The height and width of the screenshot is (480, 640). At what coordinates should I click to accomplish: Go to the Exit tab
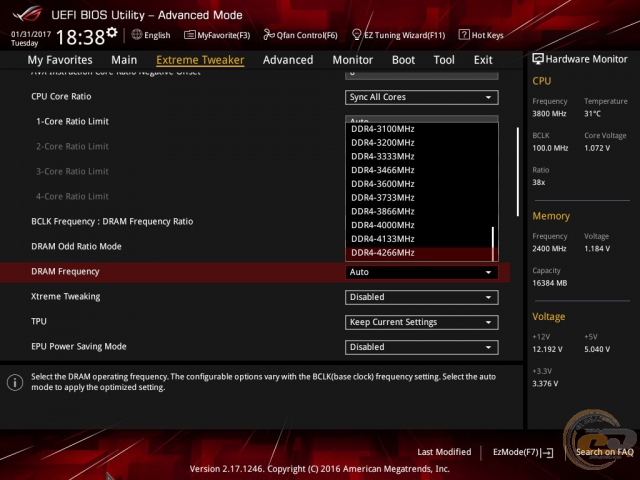(x=483, y=60)
